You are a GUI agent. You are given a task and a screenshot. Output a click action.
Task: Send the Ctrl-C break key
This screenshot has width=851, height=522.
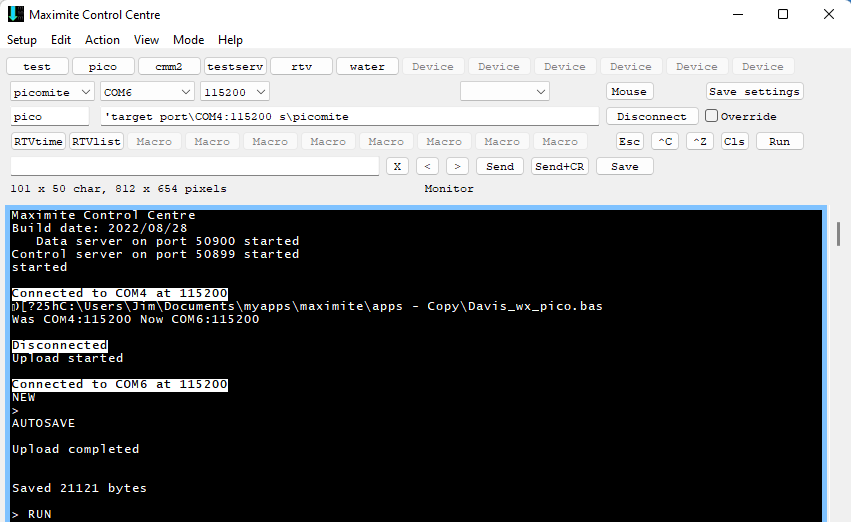pos(666,141)
